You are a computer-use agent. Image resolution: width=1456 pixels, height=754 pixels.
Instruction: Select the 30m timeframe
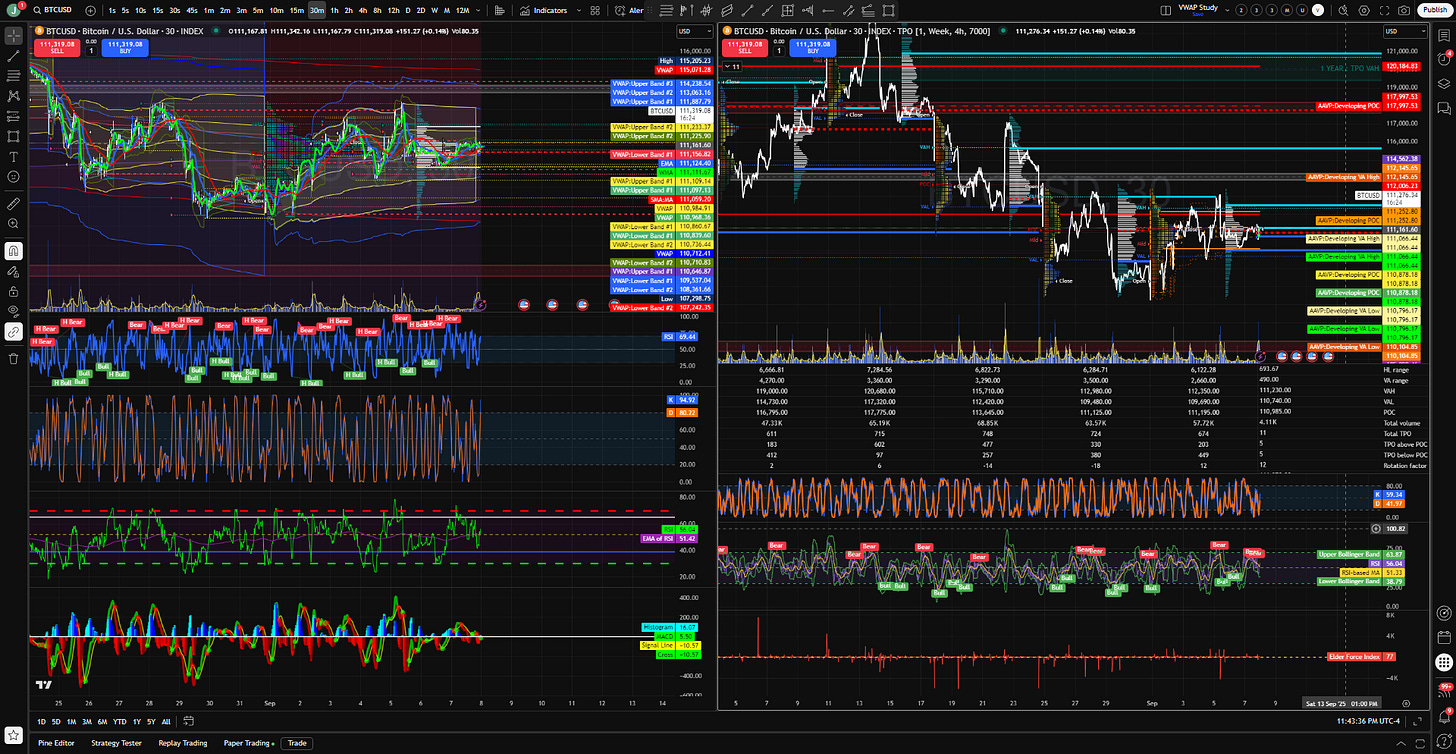[317, 10]
